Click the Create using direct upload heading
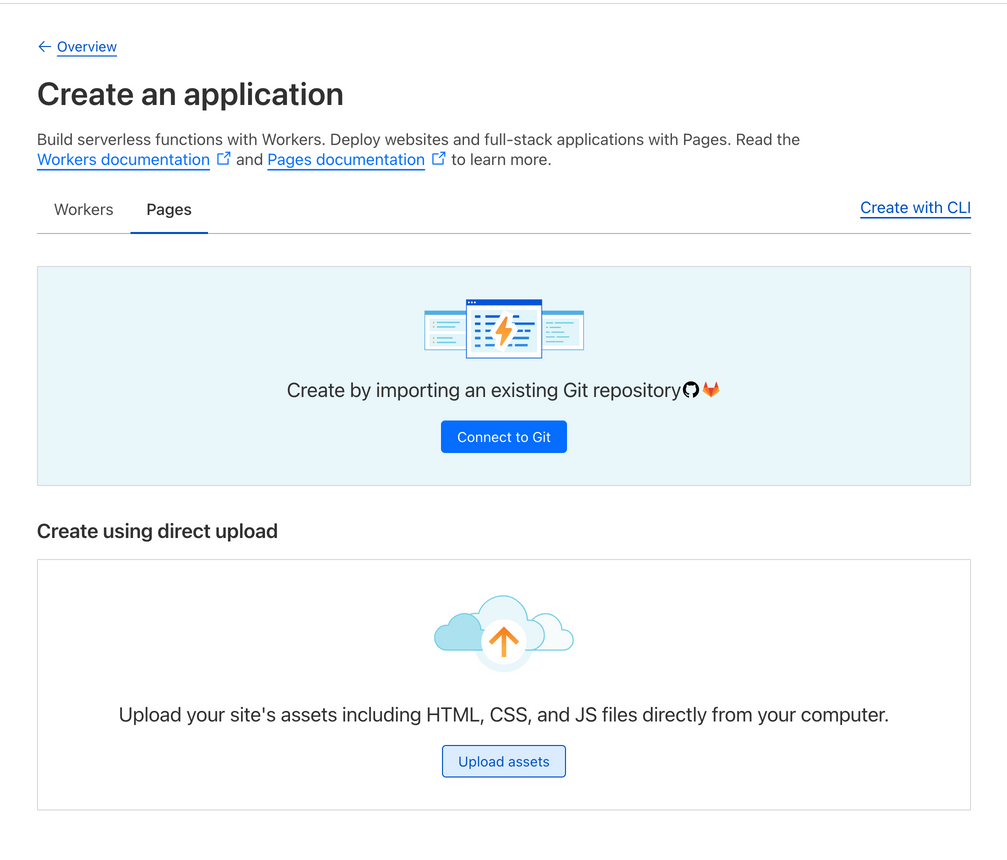The height and width of the screenshot is (860, 1007). [157, 532]
